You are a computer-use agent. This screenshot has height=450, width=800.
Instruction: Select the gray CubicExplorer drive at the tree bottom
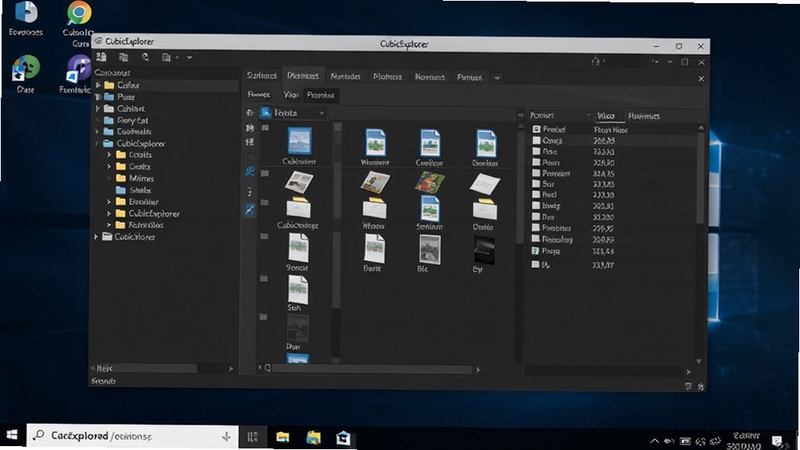129,237
